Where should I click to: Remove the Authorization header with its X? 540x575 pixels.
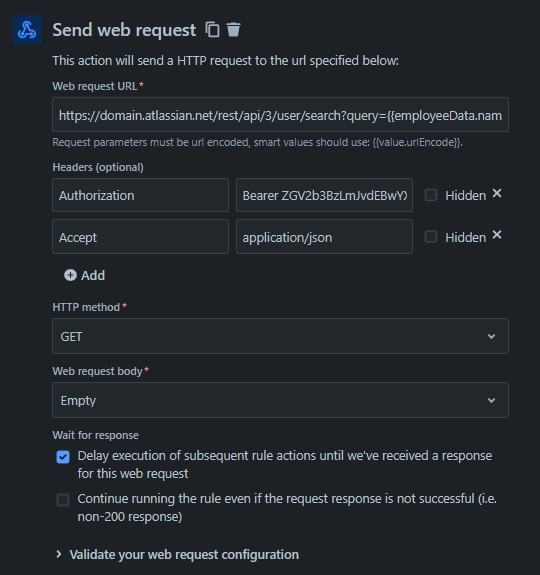tap(497, 193)
